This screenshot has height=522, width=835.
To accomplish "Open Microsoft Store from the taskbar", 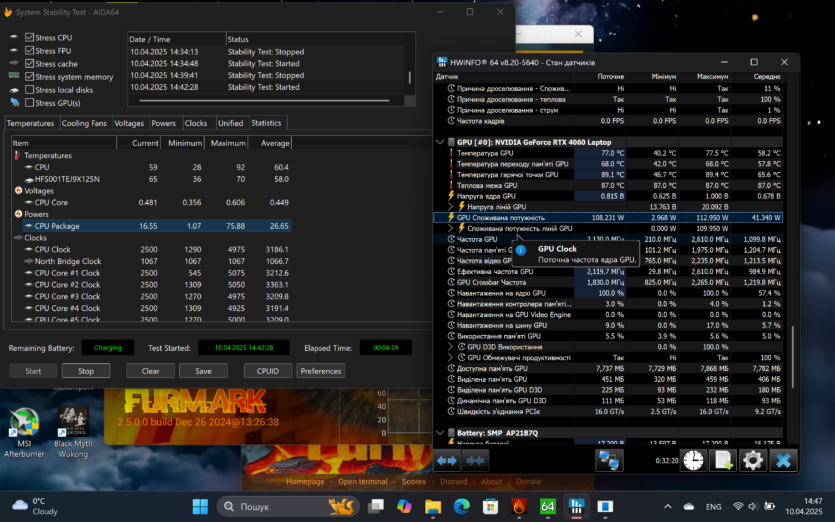I will tap(490, 507).
